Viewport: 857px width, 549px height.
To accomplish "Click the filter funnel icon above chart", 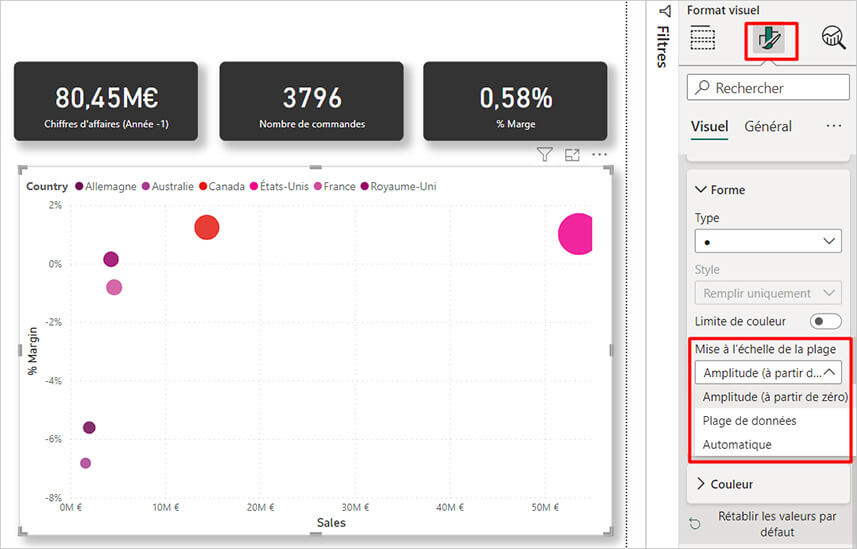I will [544, 155].
